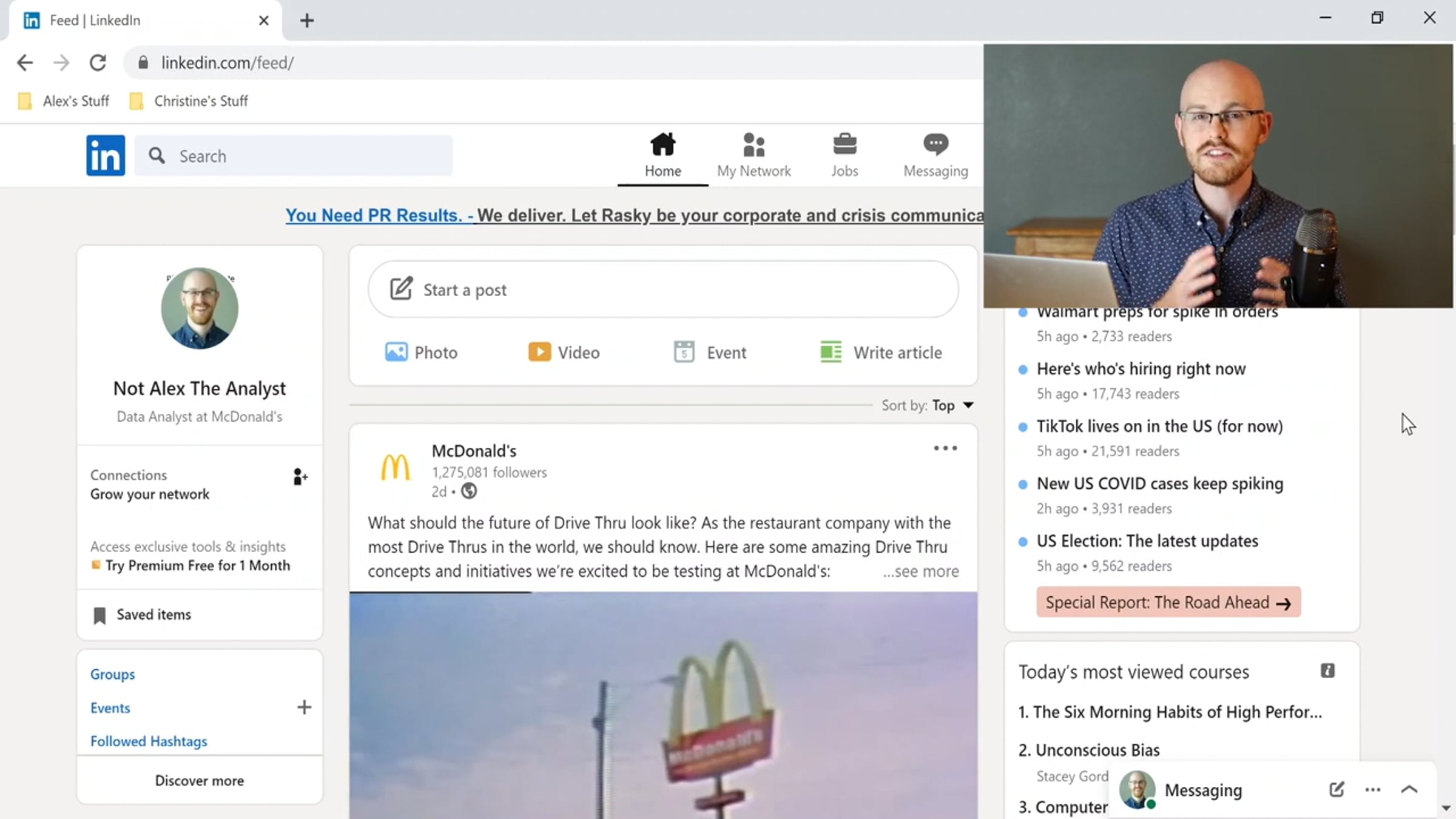Select the Home tab
1456x819 pixels.
[x=662, y=155]
